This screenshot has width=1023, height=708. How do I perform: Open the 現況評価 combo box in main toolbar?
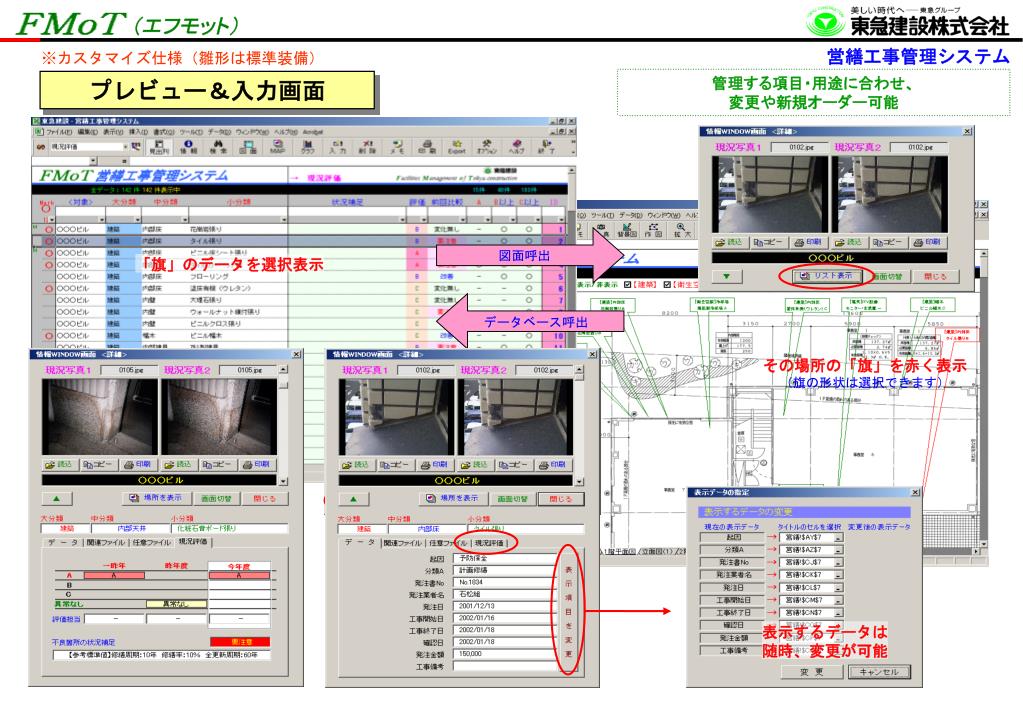[89, 147]
